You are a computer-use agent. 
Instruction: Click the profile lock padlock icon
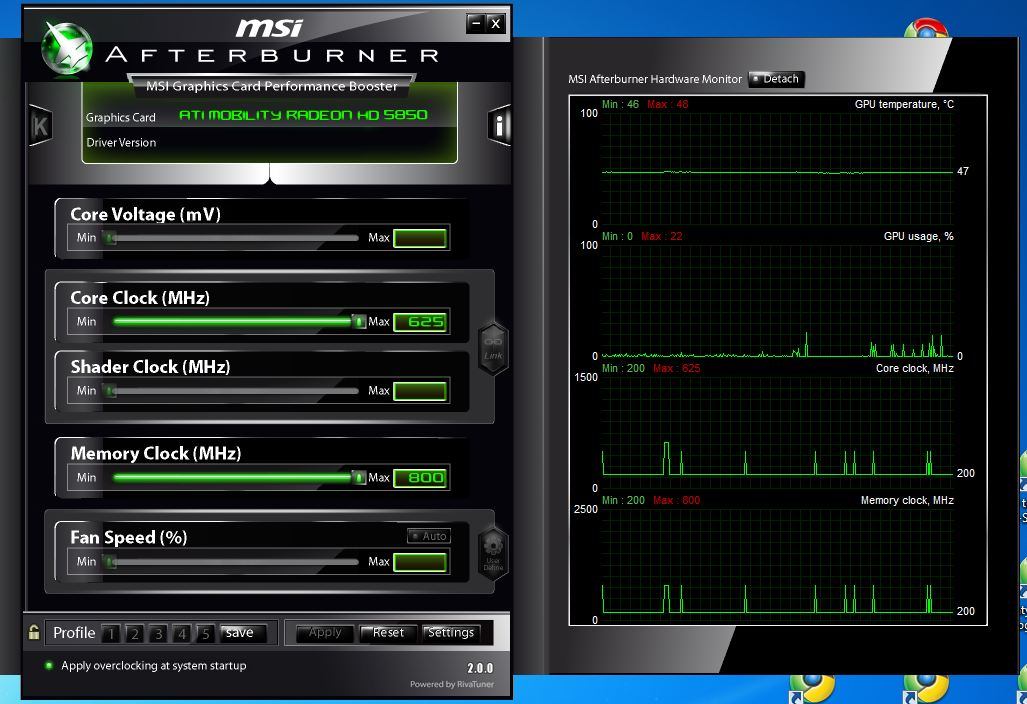(x=33, y=632)
